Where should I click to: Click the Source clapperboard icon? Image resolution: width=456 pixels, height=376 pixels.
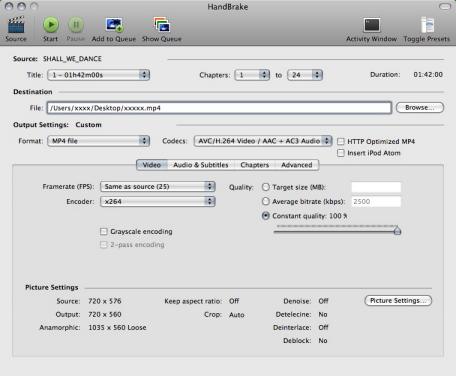click(16, 24)
